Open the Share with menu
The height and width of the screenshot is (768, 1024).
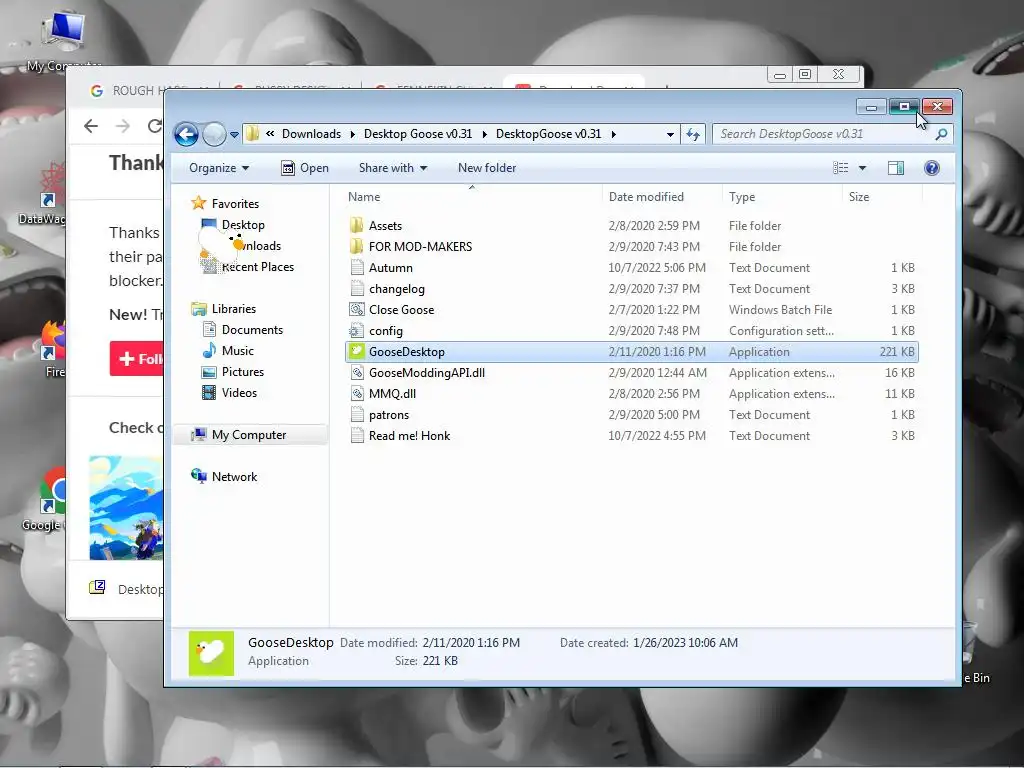(x=392, y=168)
